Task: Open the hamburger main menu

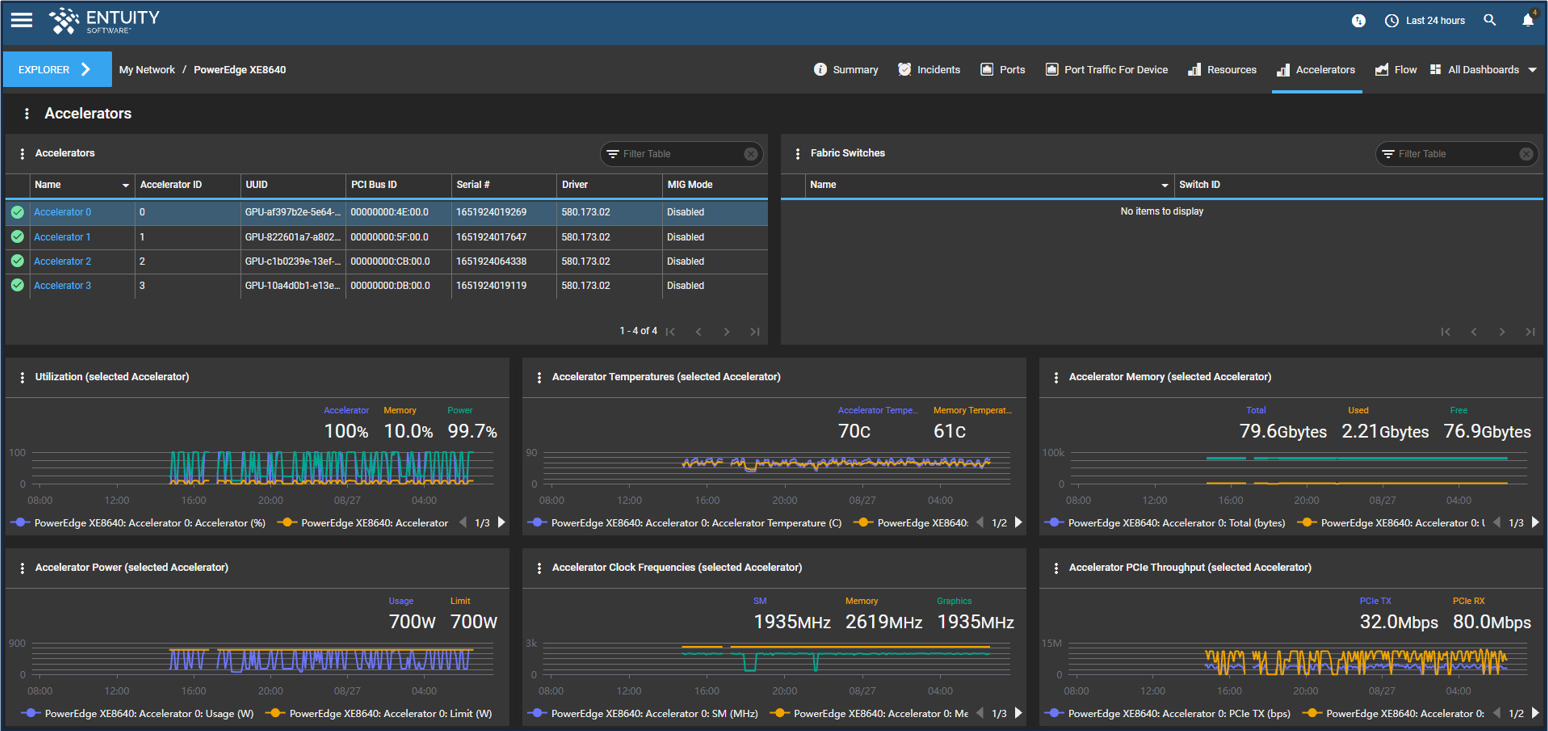Action: [21, 20]
